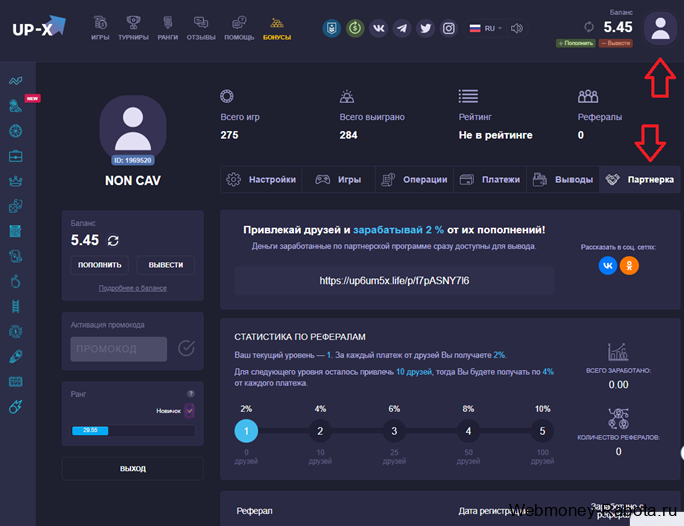Click the blue shield badge icon in header
684x526 pixels.
[332, 28]
